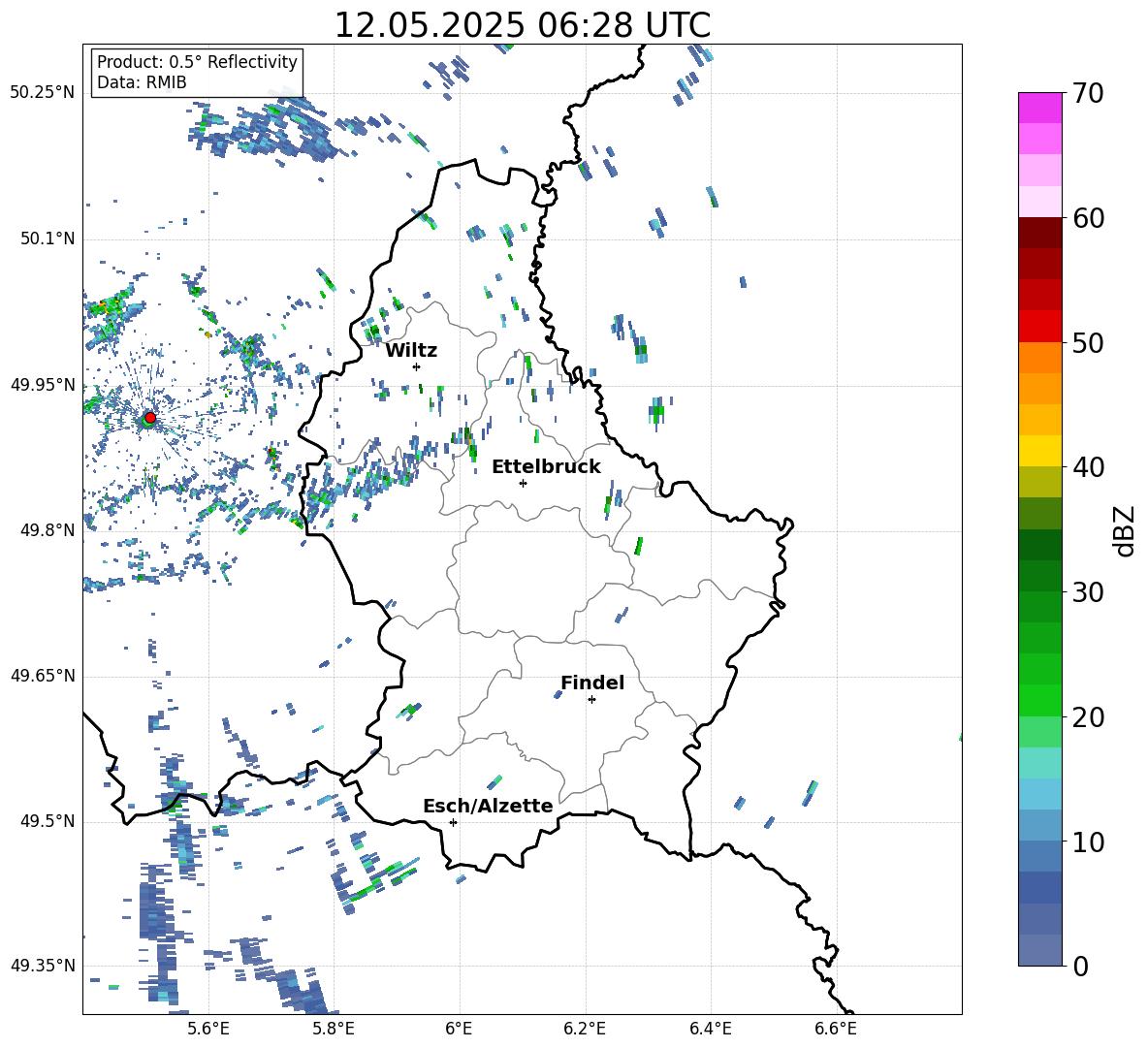1148x1048 pixels.
Task: Click the Wiltz cross marker
Action: click(x=416, y=366)
